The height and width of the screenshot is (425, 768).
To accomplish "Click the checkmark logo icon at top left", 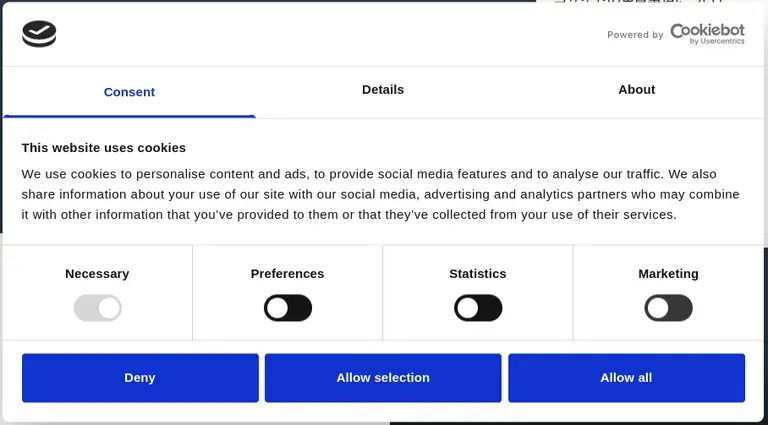I will 39,34.
